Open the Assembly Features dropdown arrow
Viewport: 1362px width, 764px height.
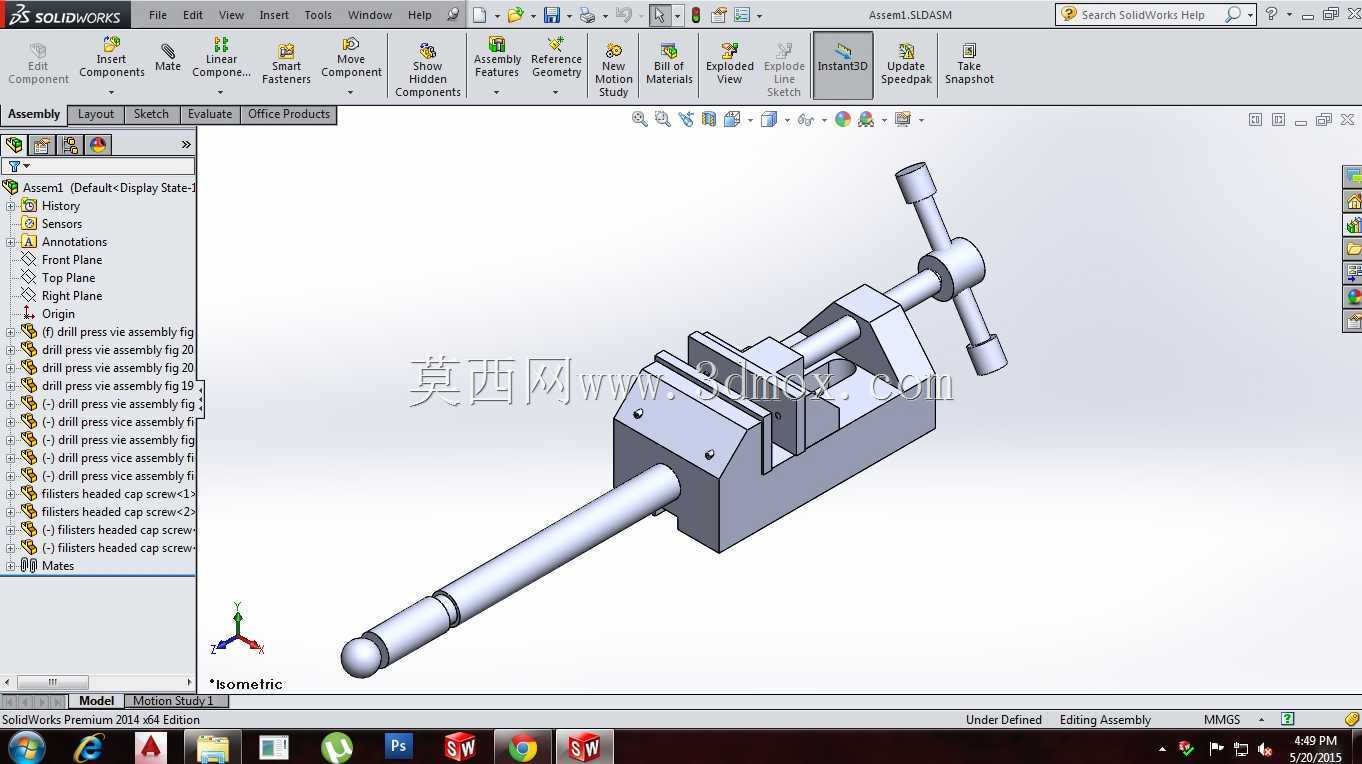(x=497, y=92)
